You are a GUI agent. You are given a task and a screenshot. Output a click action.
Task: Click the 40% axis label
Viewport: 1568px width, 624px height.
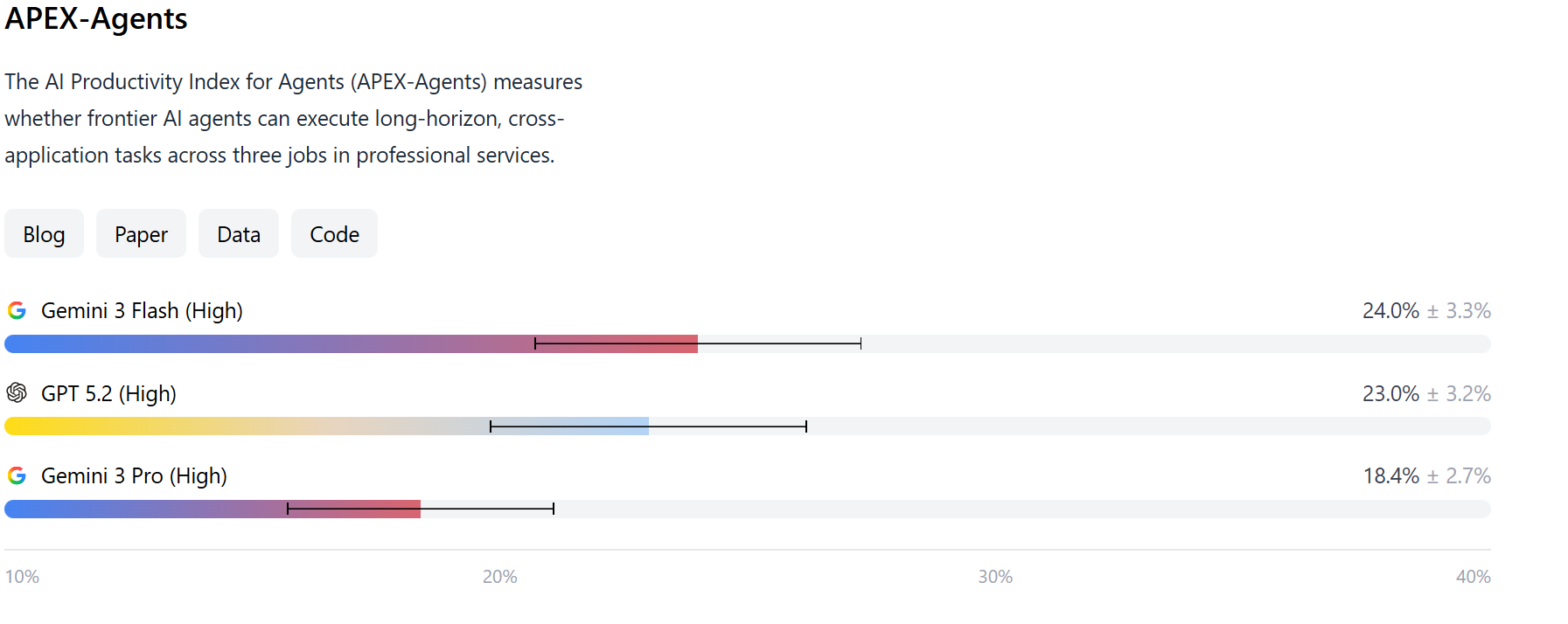pyautogui.click(x=1474, y=577)
